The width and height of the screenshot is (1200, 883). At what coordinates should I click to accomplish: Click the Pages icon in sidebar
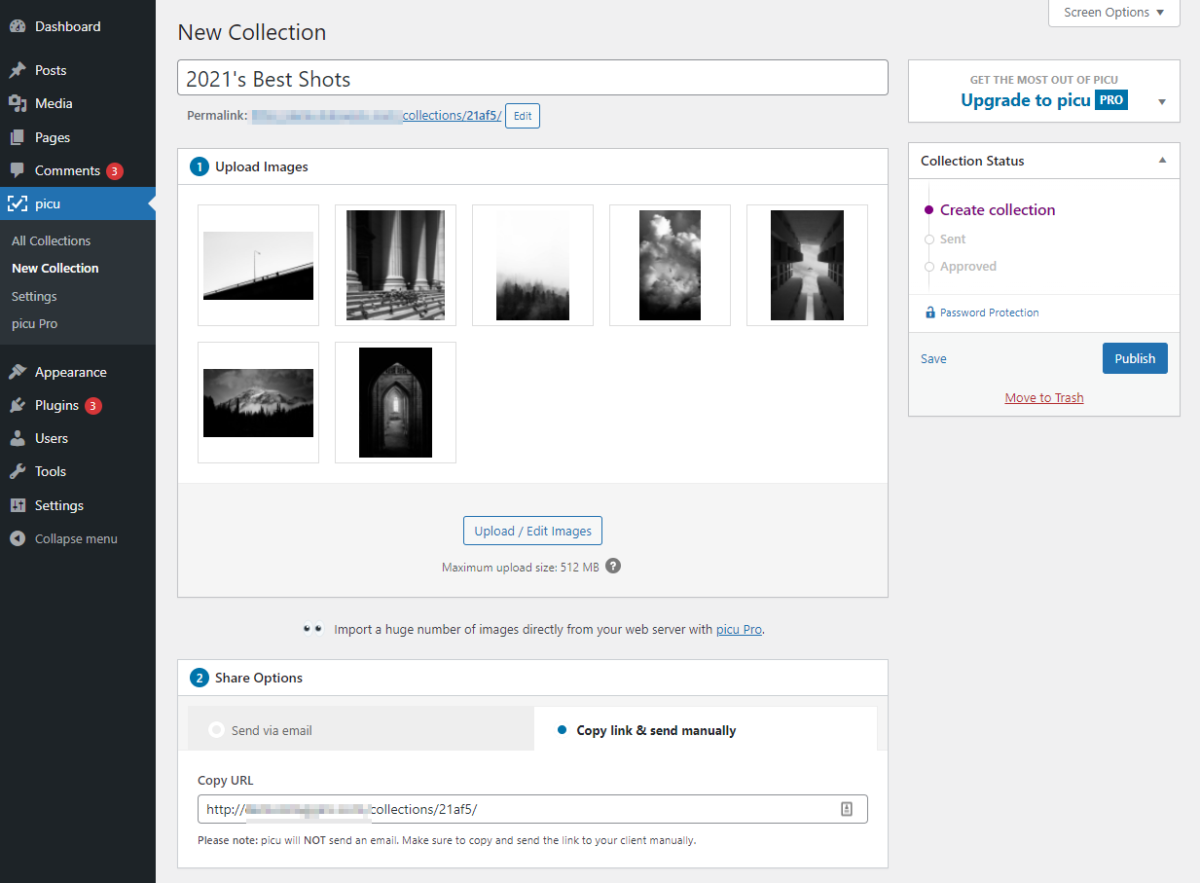[x=17, y=138]
